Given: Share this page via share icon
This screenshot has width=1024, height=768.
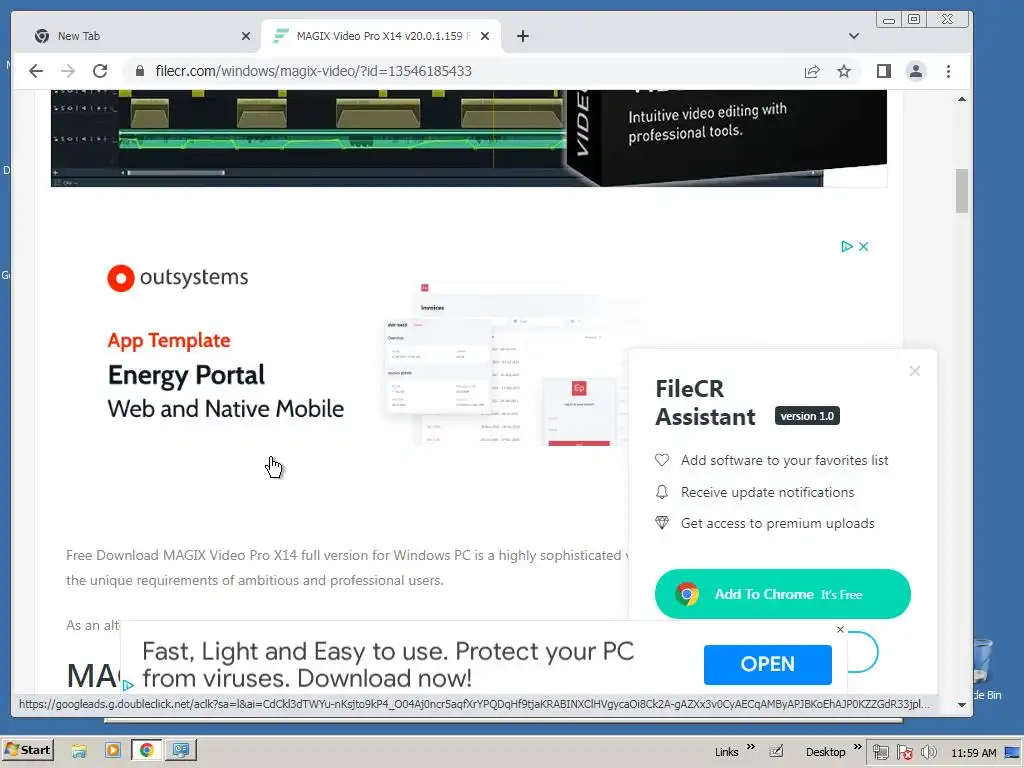Looking at the screenshot, I should [x=812, y=71].
